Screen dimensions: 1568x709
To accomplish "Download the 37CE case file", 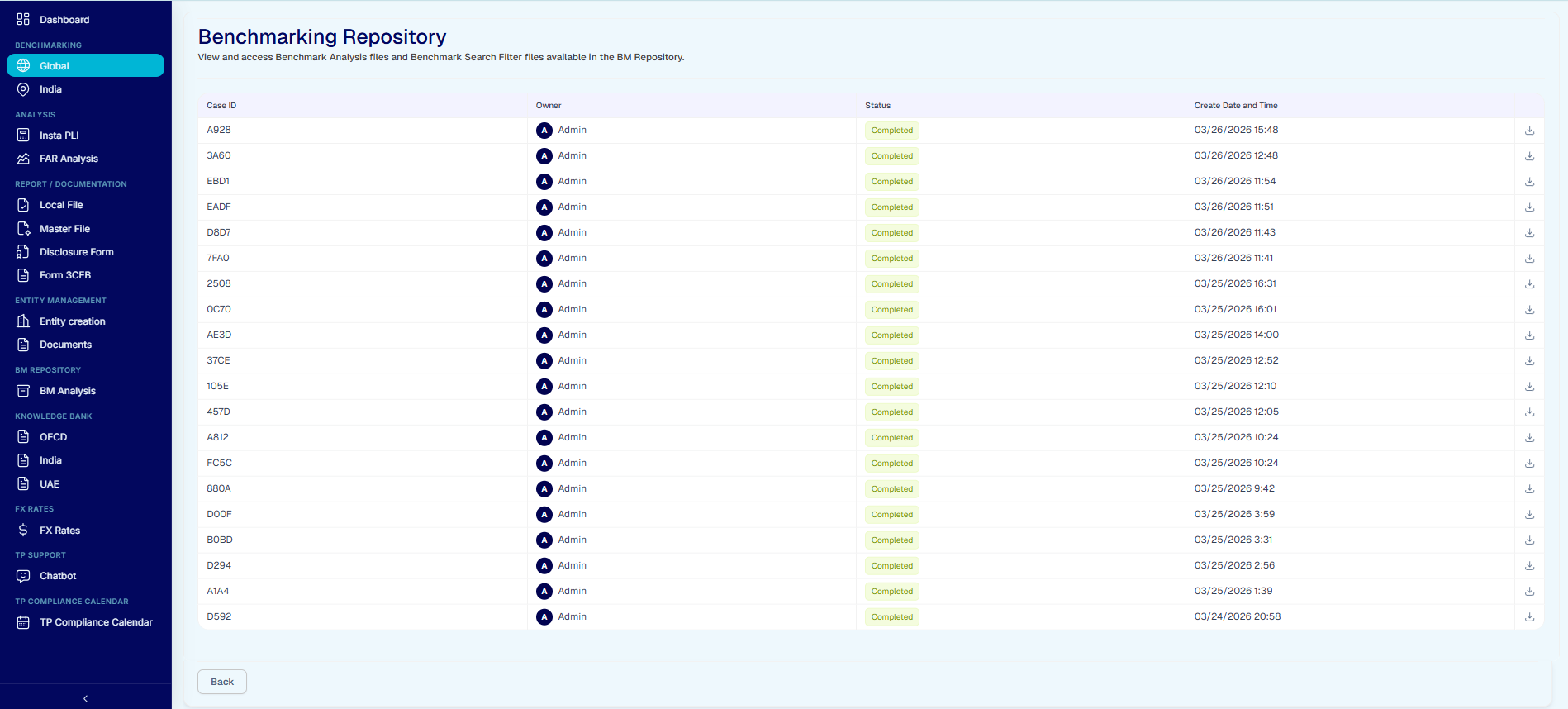I will pos(1529,361).
